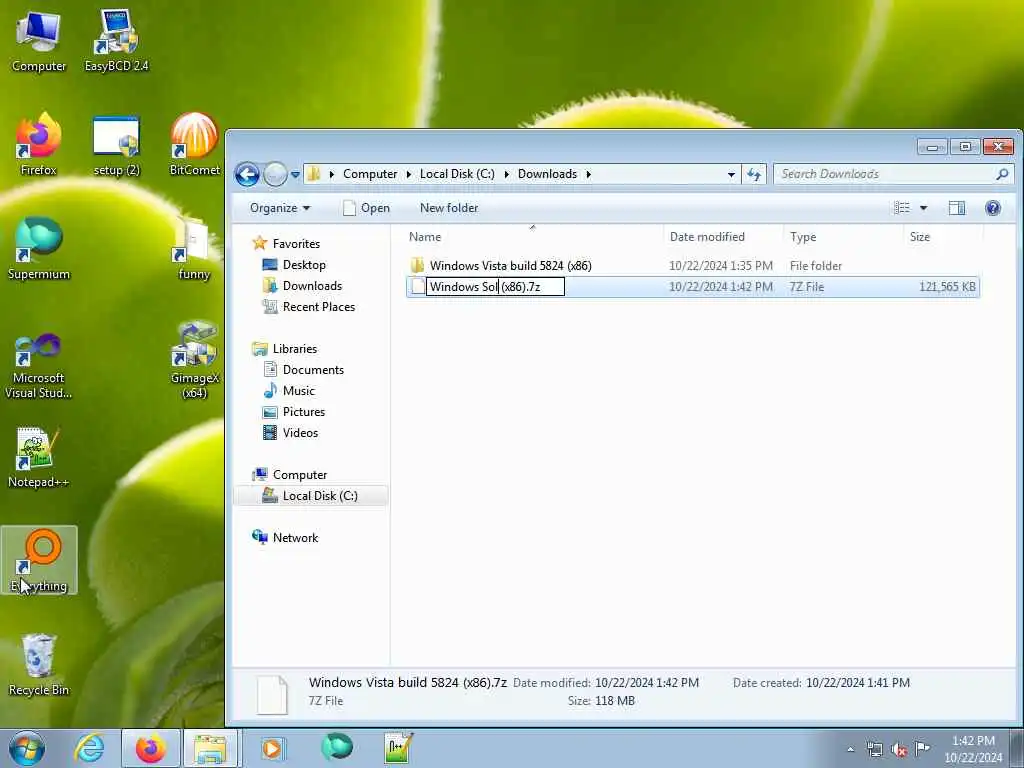Expand the arrow after Computer breadcrumb

(x=409, y=174)
